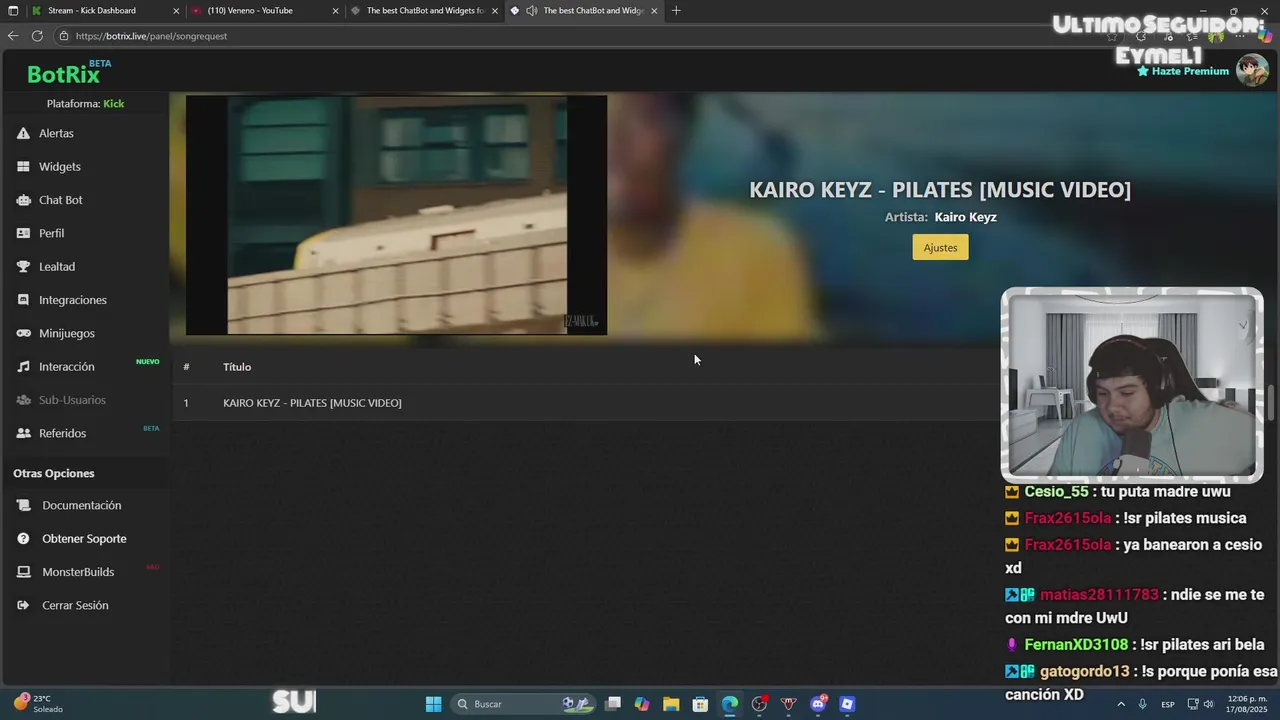
Task: Open Task View on the taskbar
Action: point(613,704)
